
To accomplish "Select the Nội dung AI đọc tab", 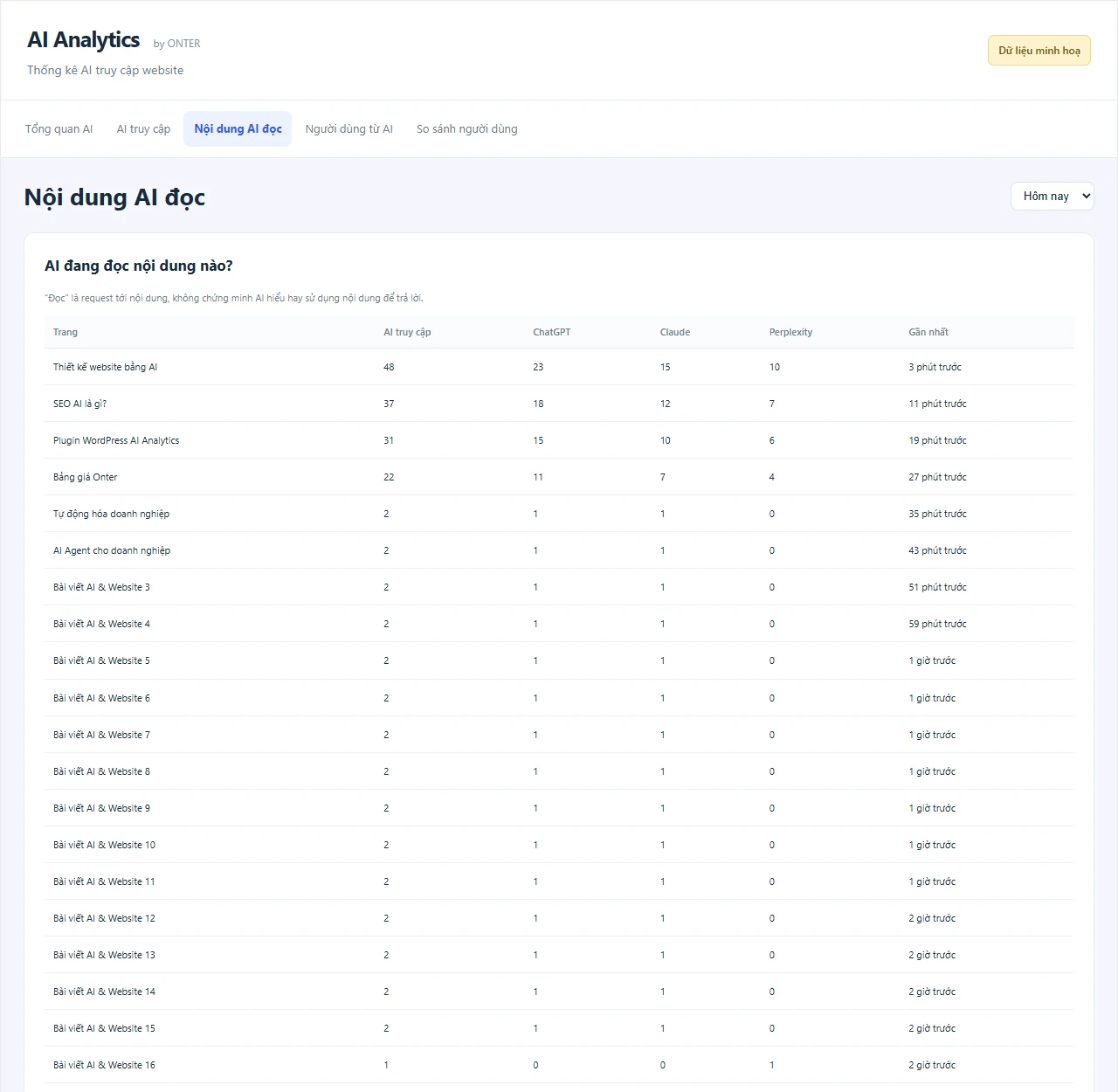I will (x=238, y=129).
